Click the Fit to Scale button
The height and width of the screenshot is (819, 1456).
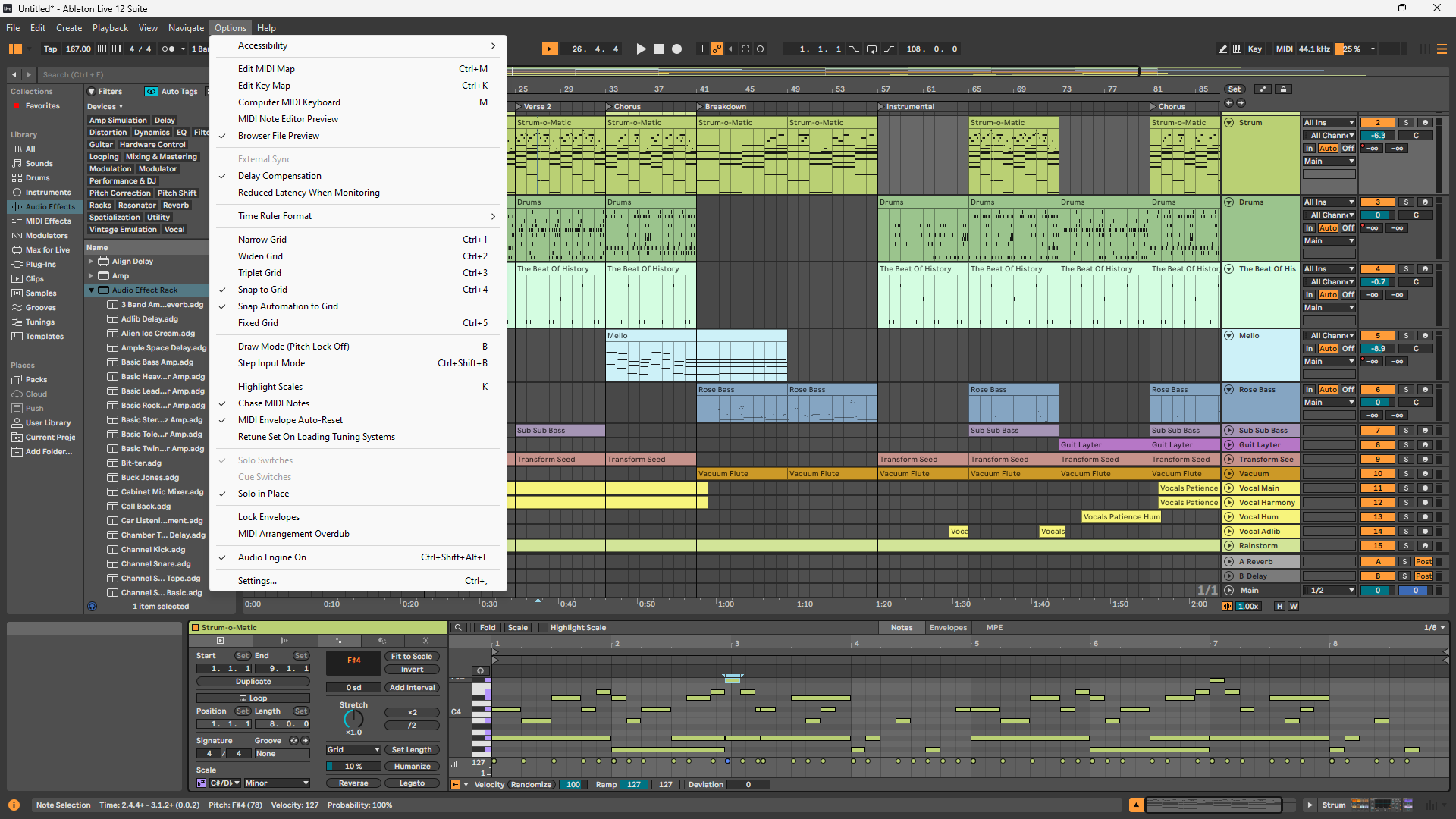point(412,657)
